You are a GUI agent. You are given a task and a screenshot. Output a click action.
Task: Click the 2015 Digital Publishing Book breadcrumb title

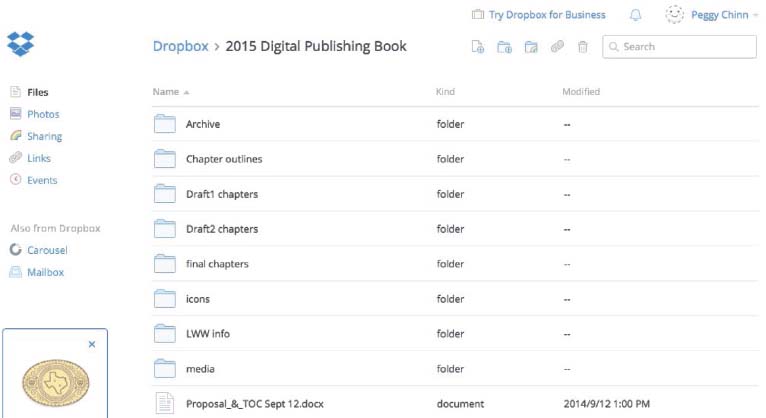(316, 46)
